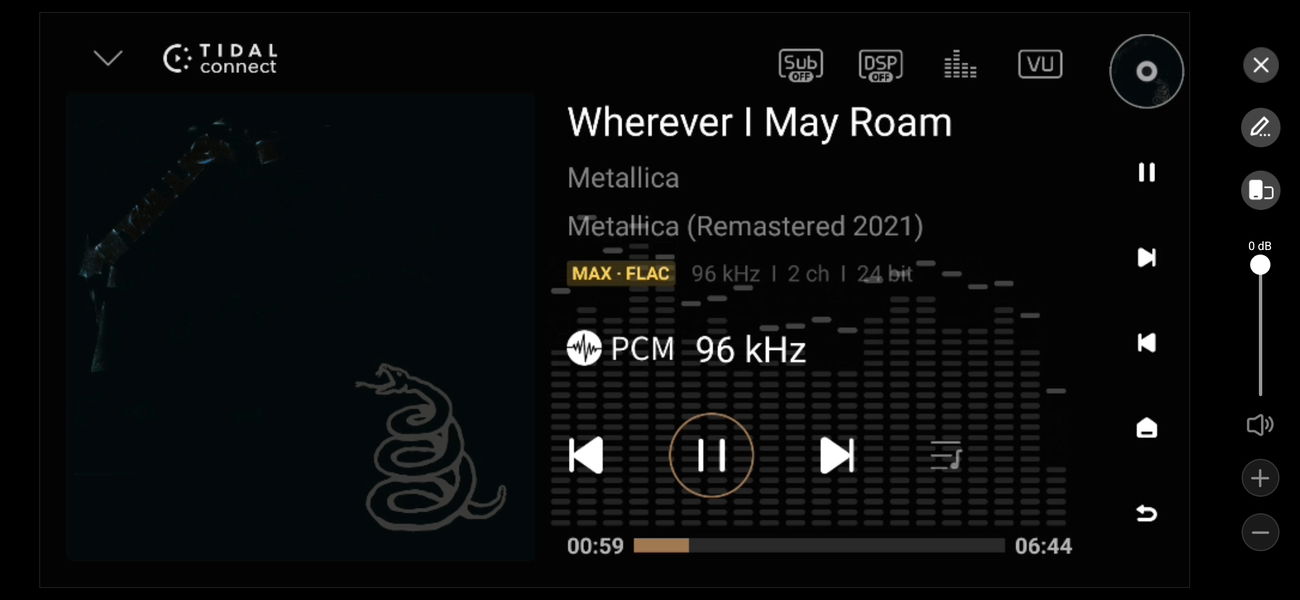
Task: Toggle the Sub OFF subwoofer switch
Action: coord(800,65)
